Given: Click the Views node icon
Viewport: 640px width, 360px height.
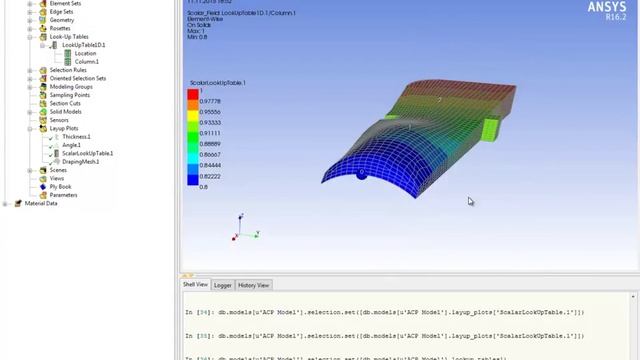Looking at the screenshot, I should [43, 178].
